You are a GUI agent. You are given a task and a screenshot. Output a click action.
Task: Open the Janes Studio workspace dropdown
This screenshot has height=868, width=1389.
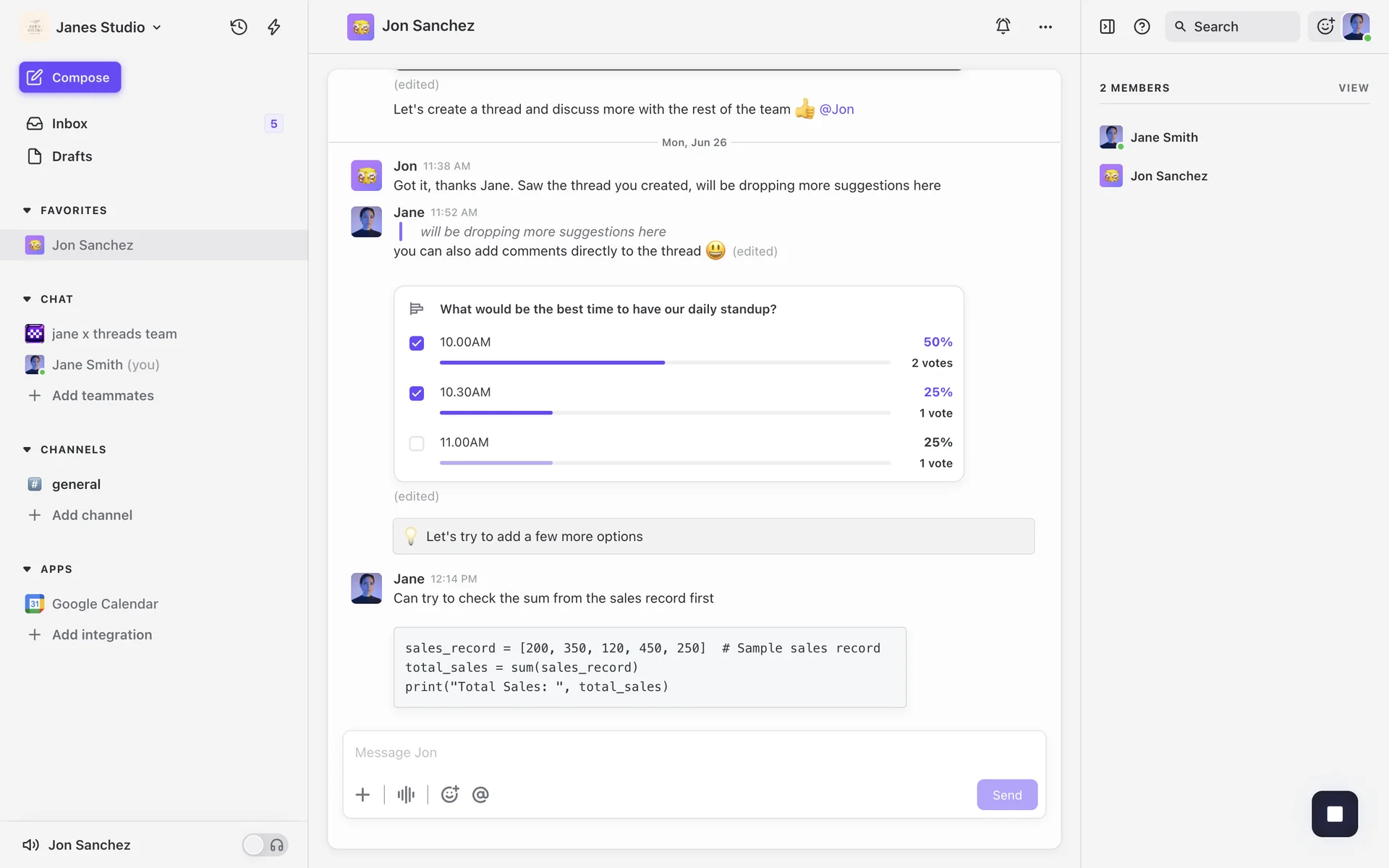pyautogui.click(x=109, y=27)
